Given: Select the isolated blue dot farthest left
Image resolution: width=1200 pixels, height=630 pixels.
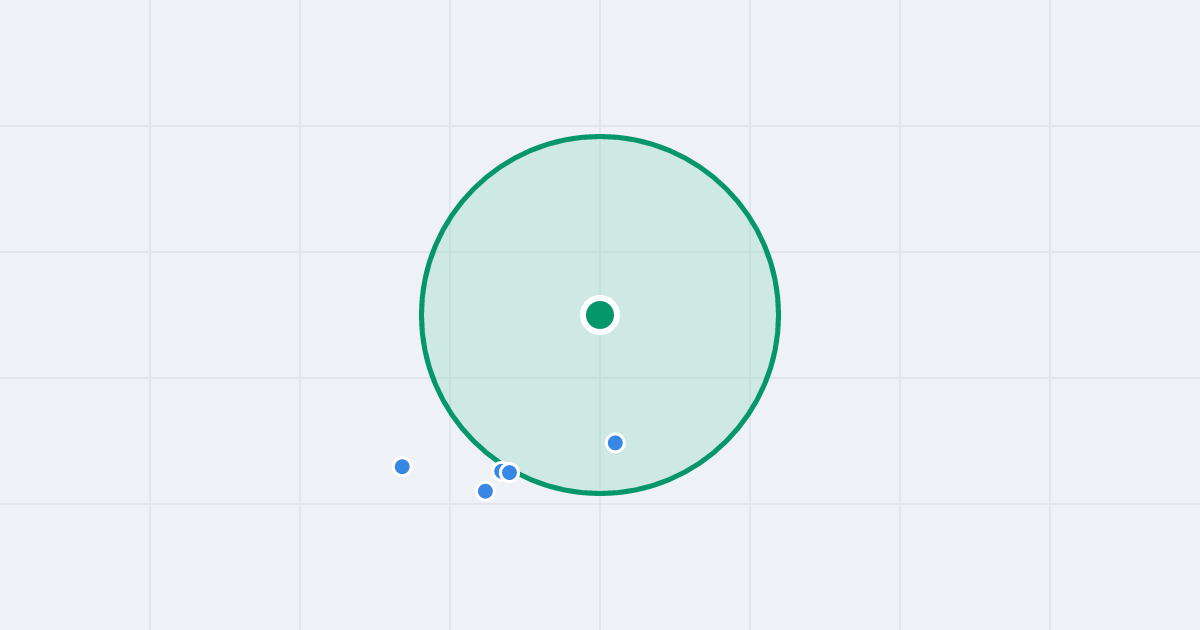Looking at the screenshot, I should [x=402, y=467].
